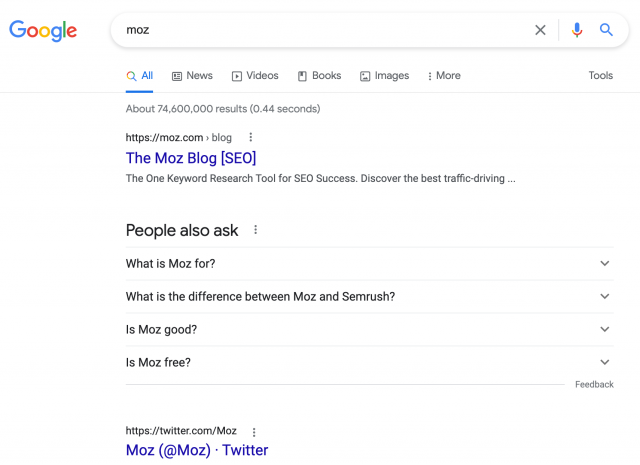Switch to the Books results tab
Viewport: 640px width, 465px height.
(319, 76)
